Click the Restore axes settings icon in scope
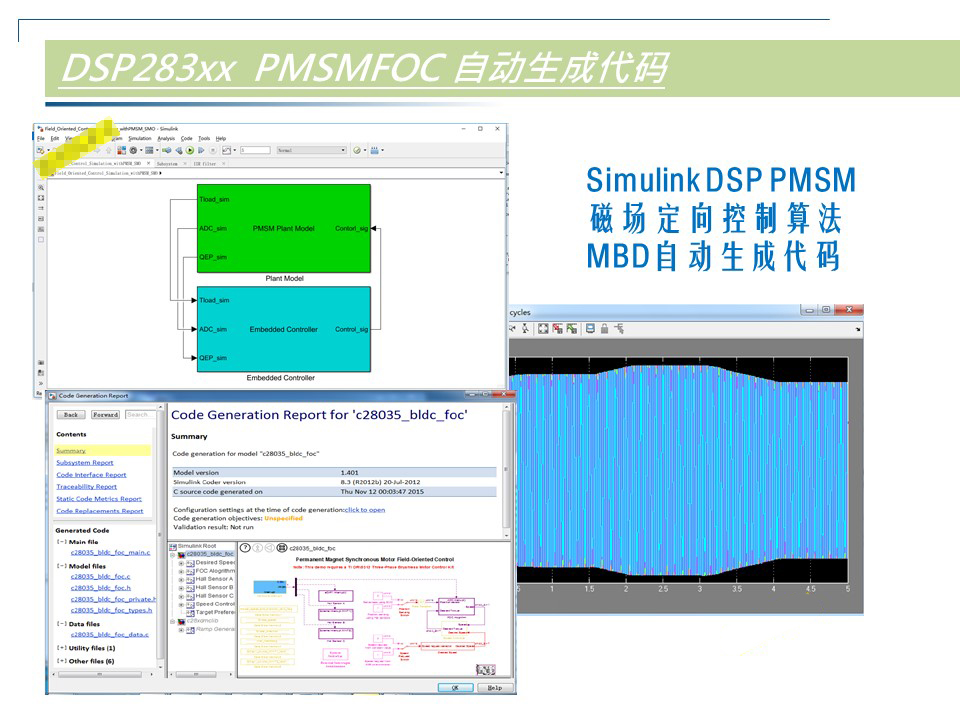 572,329
